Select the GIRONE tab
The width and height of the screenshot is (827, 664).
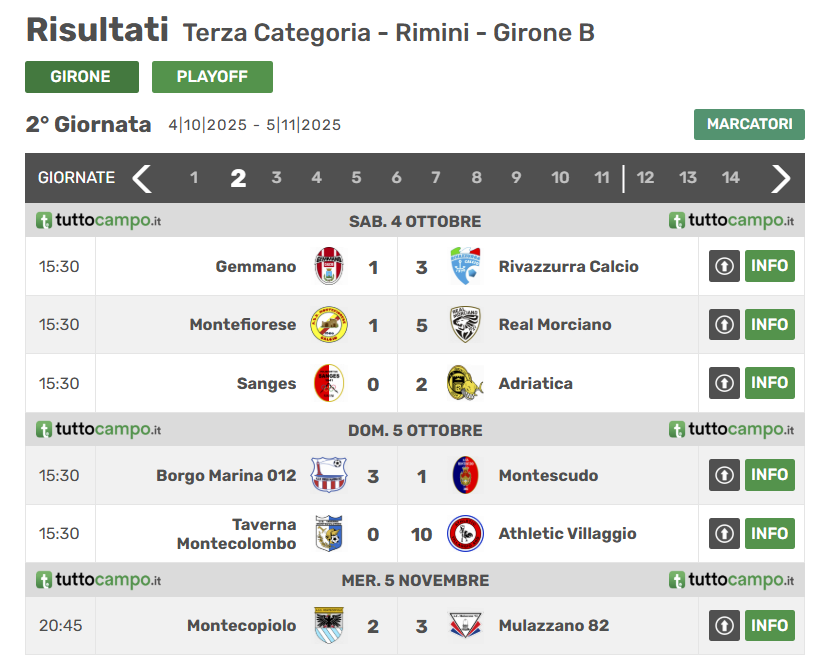click(x=82, y=77)
